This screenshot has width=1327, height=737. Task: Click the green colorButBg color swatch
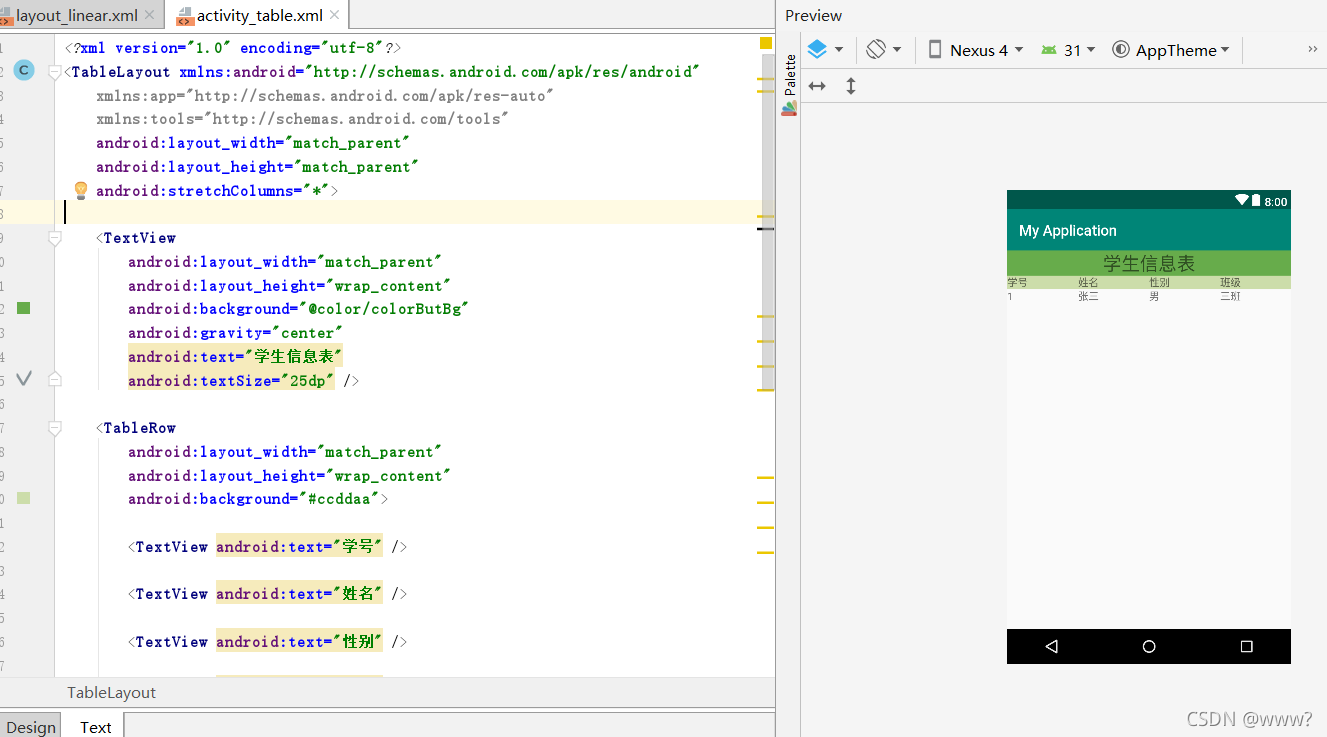pos(24,308)
